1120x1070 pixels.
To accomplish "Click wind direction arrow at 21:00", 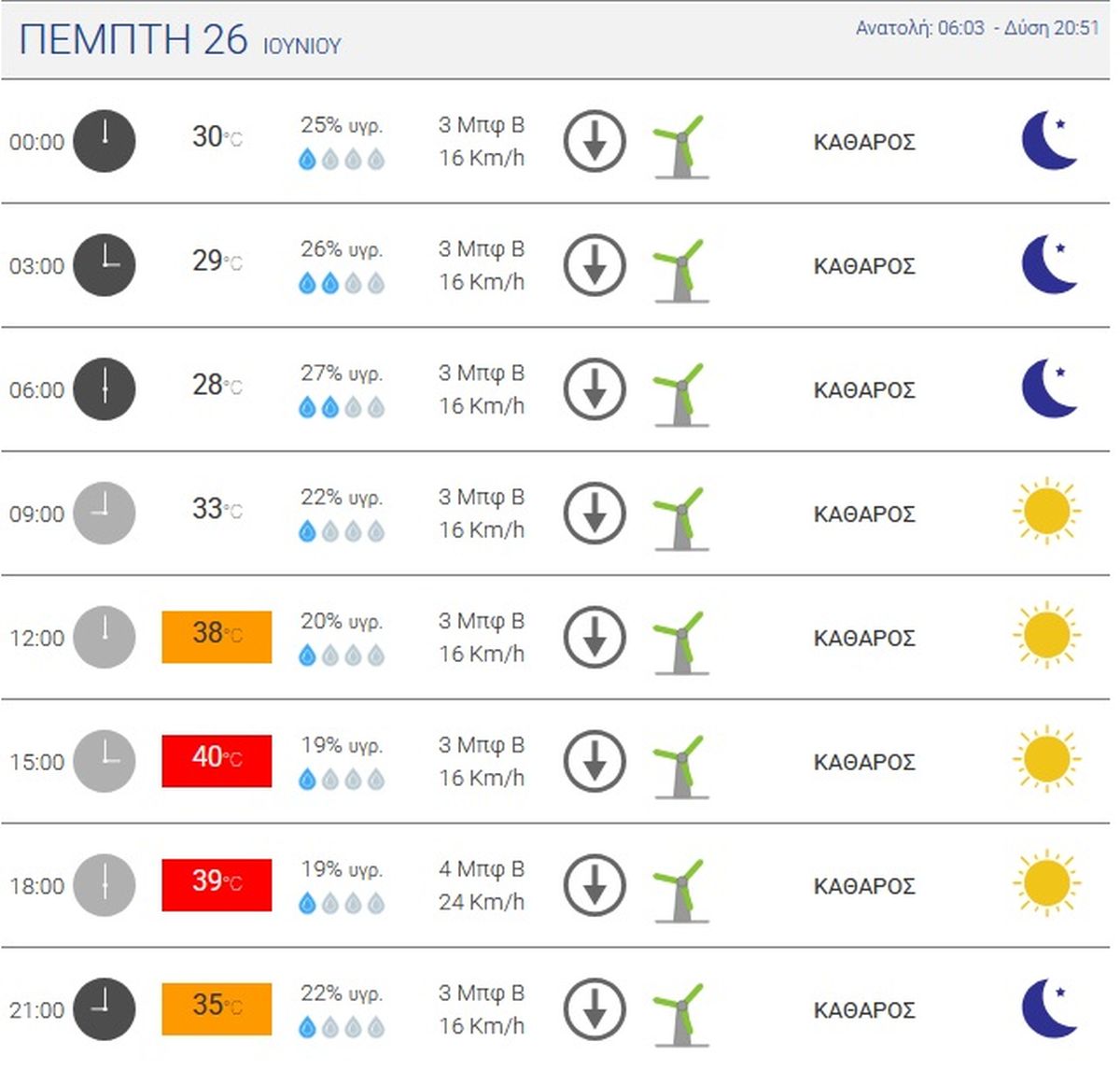I will [x=595, y=1008].
